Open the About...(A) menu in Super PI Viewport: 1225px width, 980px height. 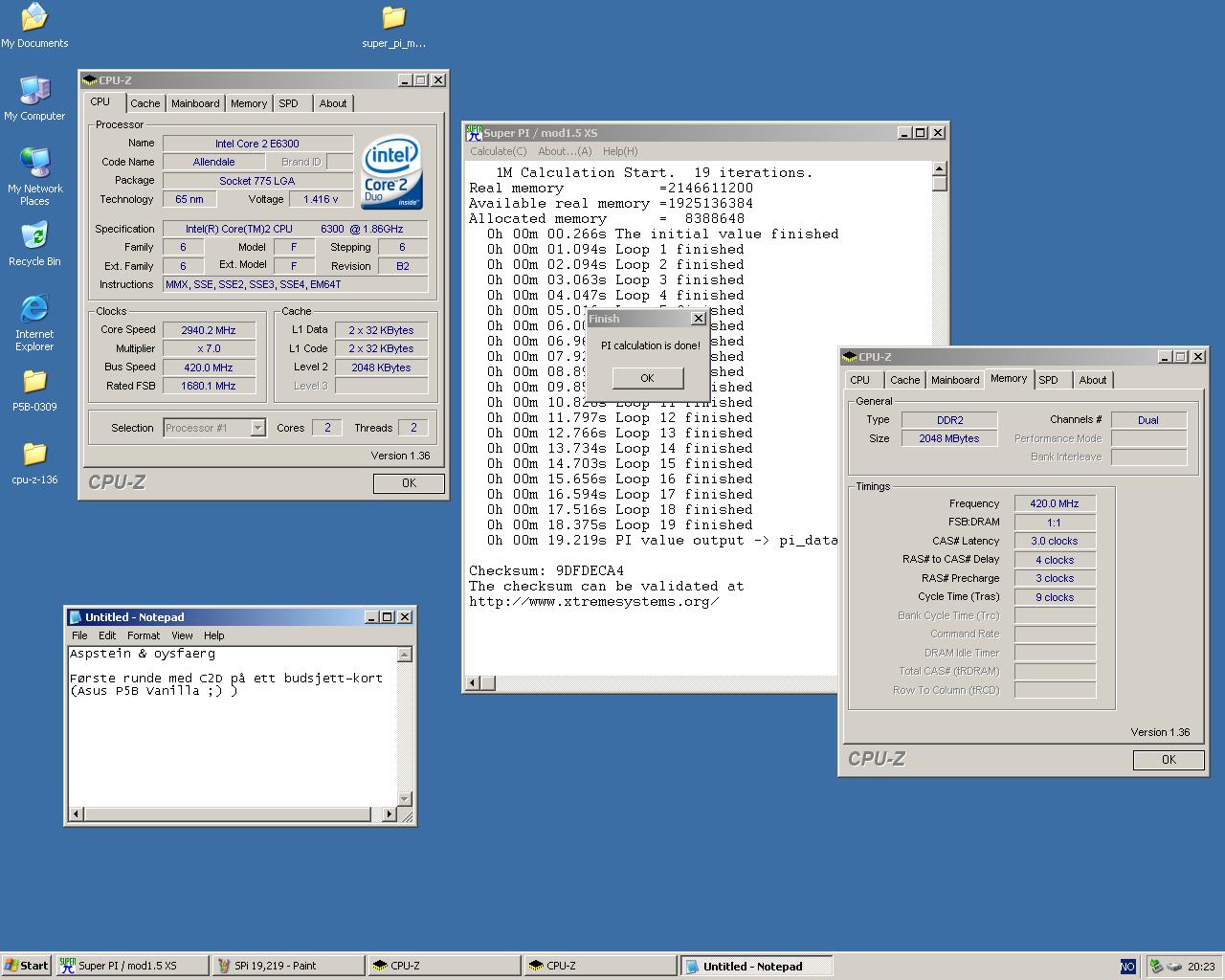[x=565, y=151]
